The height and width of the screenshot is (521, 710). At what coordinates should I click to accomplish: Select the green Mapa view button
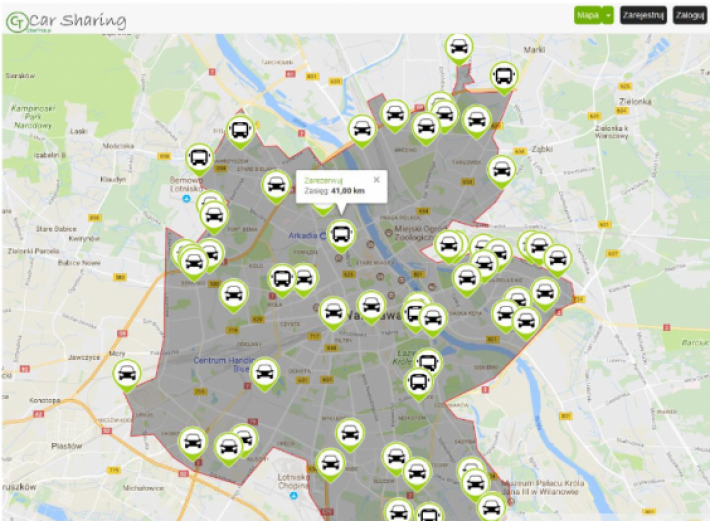point(588,15)
